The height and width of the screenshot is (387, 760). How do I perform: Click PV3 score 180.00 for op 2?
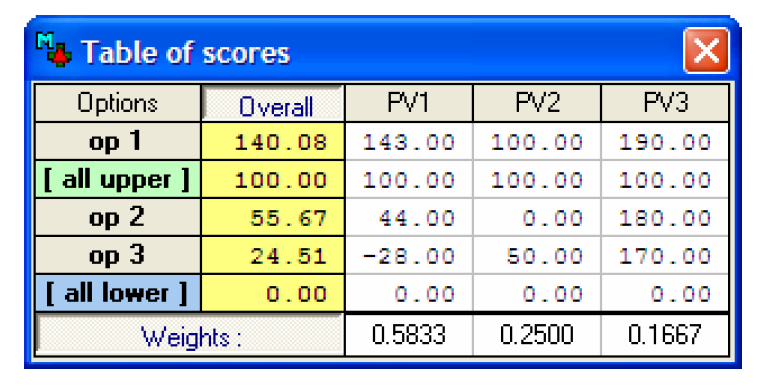pos(665,217)
